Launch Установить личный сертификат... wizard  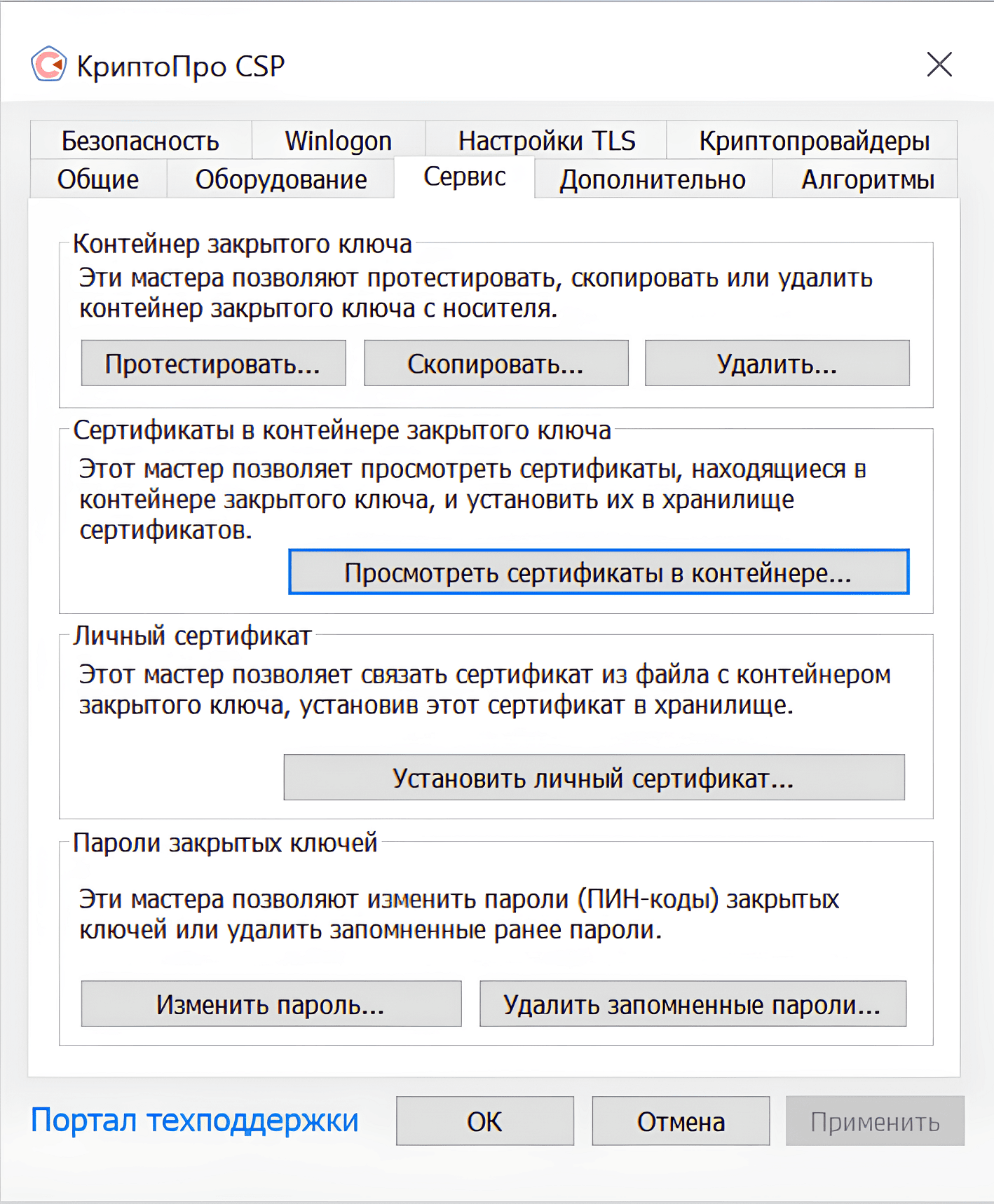[594, 777]
